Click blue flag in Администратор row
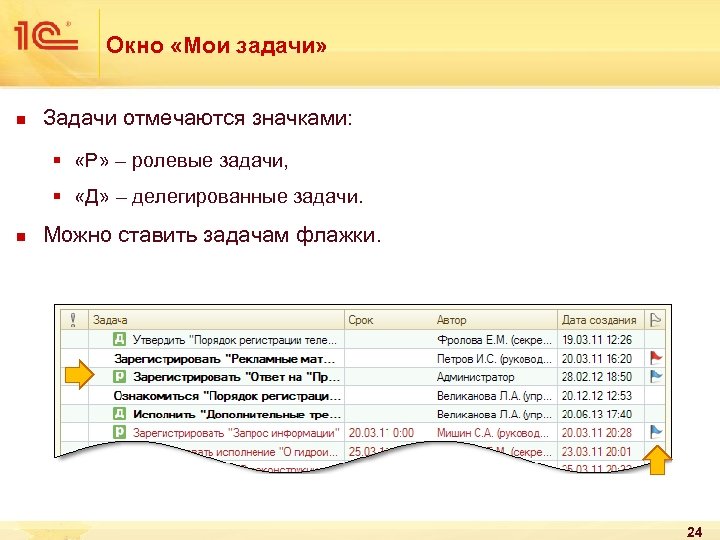 656,377
